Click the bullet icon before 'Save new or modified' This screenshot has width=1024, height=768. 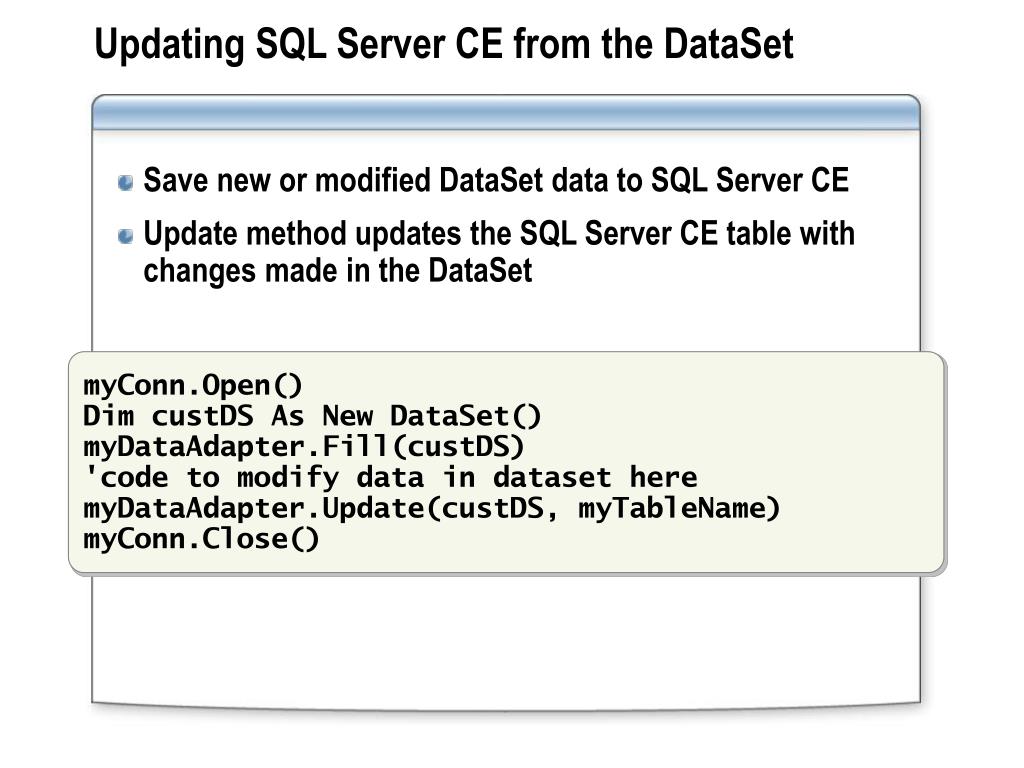coord(125,183)
